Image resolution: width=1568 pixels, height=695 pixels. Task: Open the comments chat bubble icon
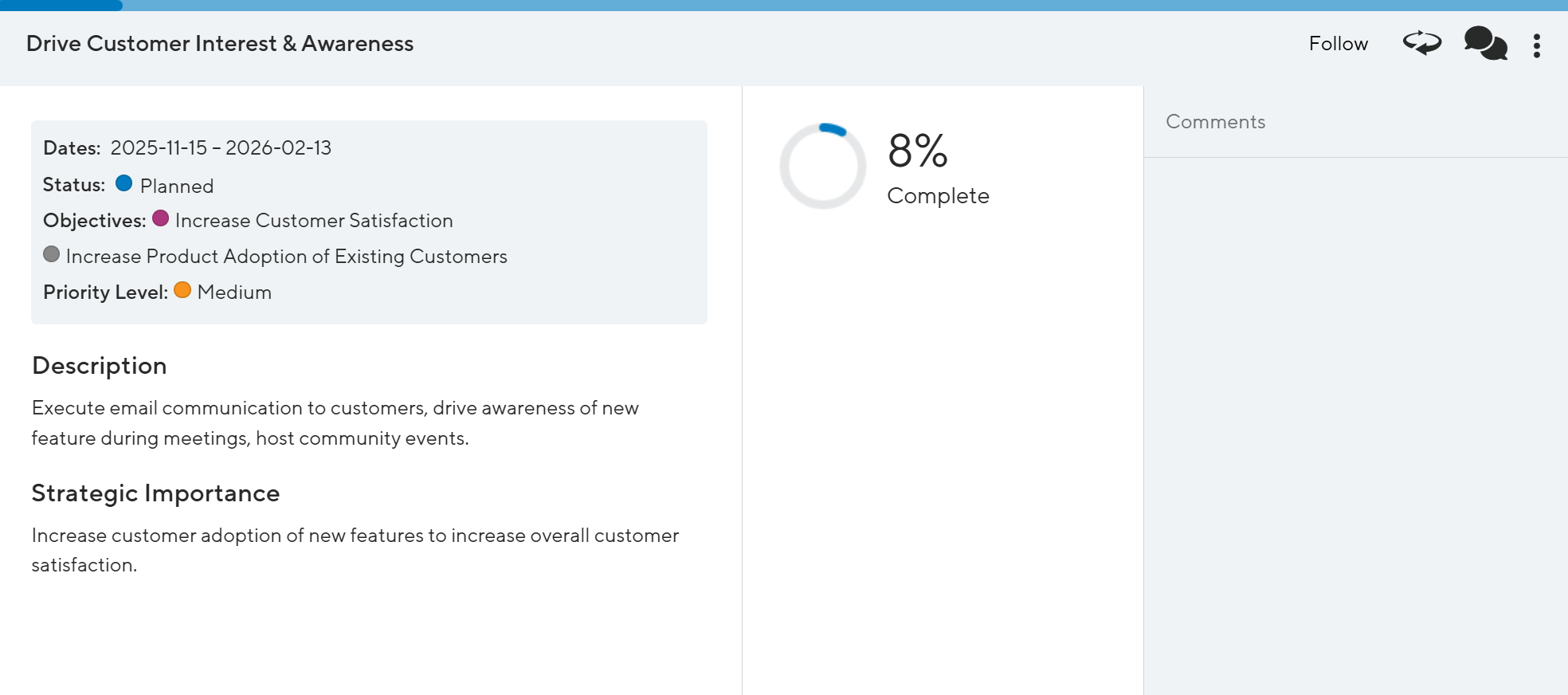tap(1485, 44)
